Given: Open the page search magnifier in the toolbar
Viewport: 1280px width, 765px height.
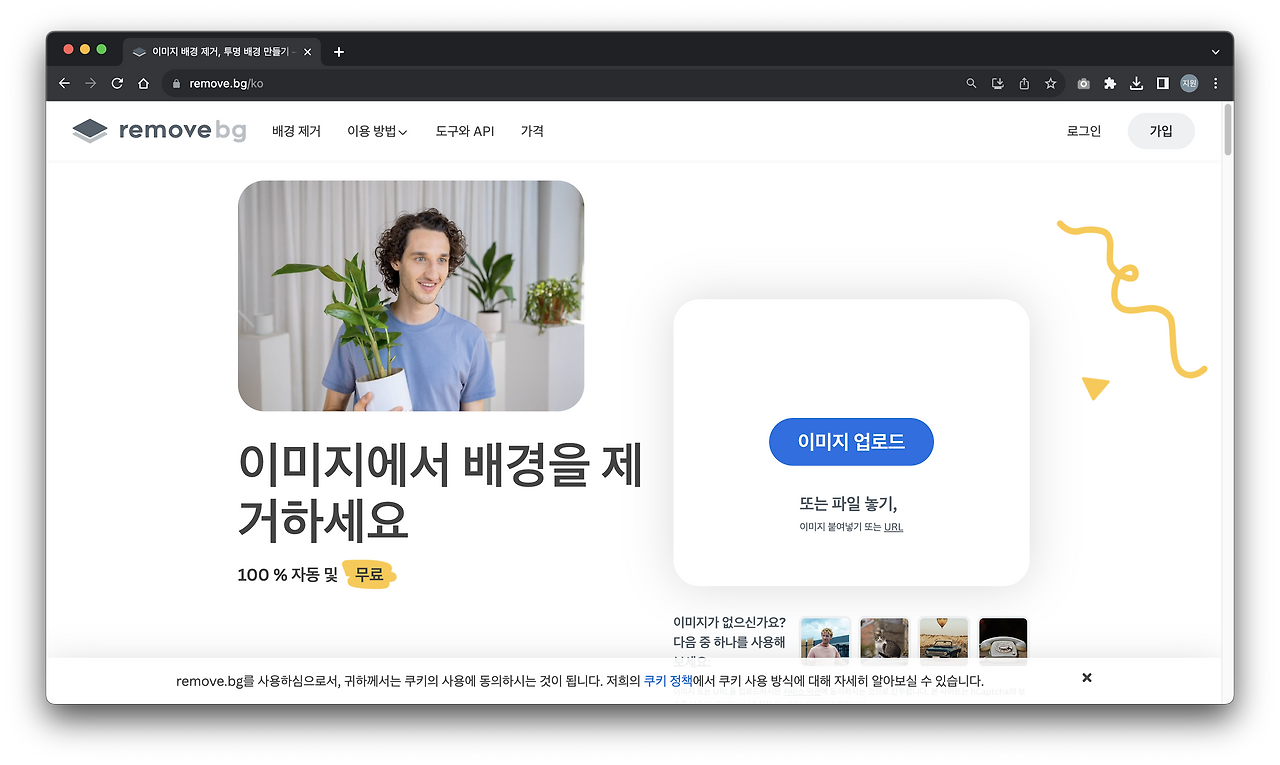Looking at the screenshot, I should point(970,83).
